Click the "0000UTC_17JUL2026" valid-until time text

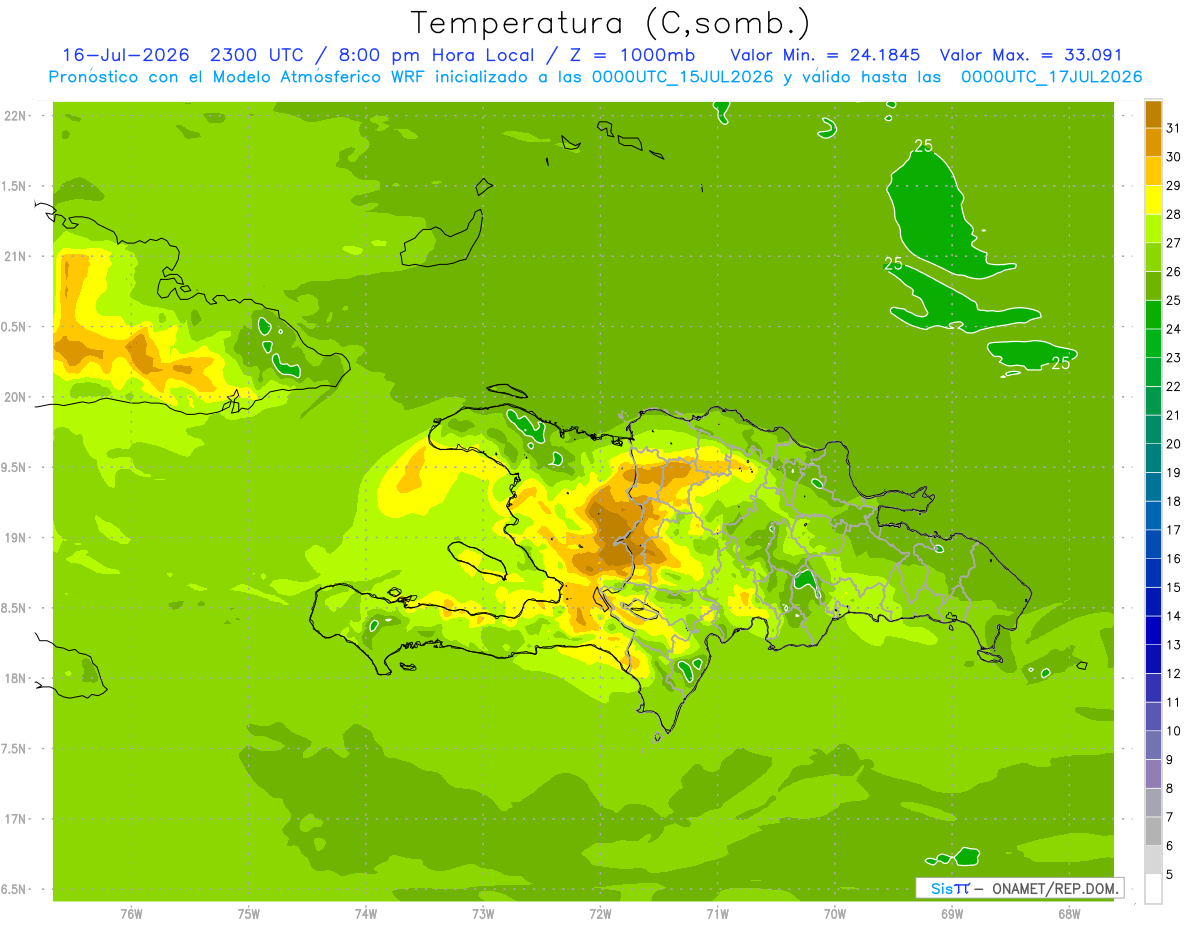pyautogui.click(x=1051, y=77)
